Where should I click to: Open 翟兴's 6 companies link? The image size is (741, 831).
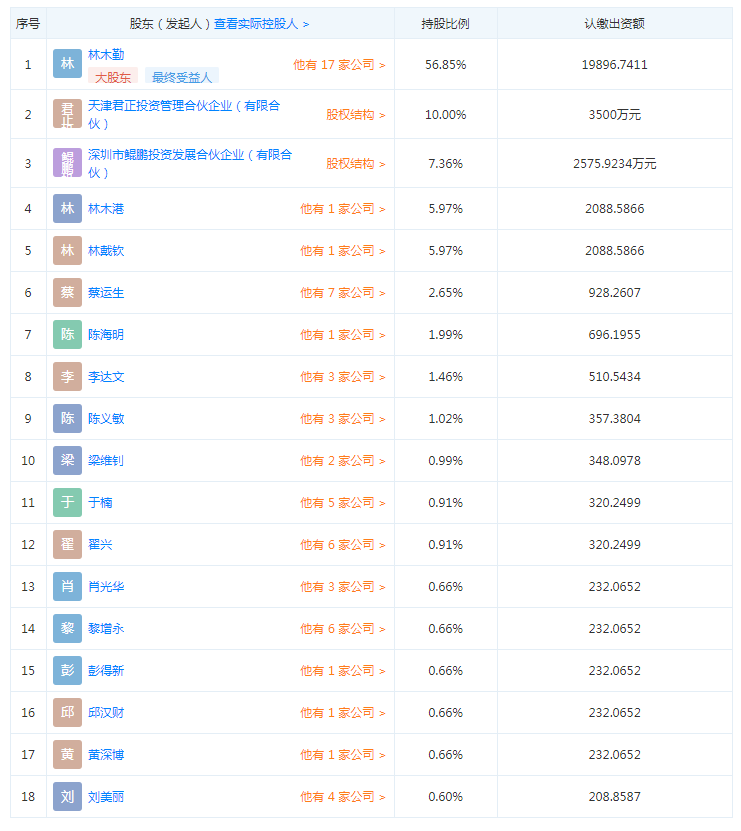(342, 545)
